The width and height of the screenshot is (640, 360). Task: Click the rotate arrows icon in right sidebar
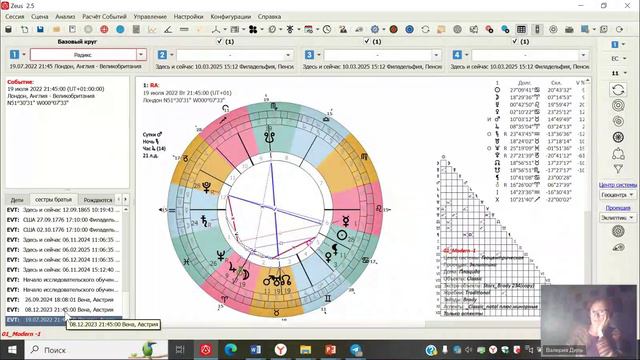click(618, 89)
